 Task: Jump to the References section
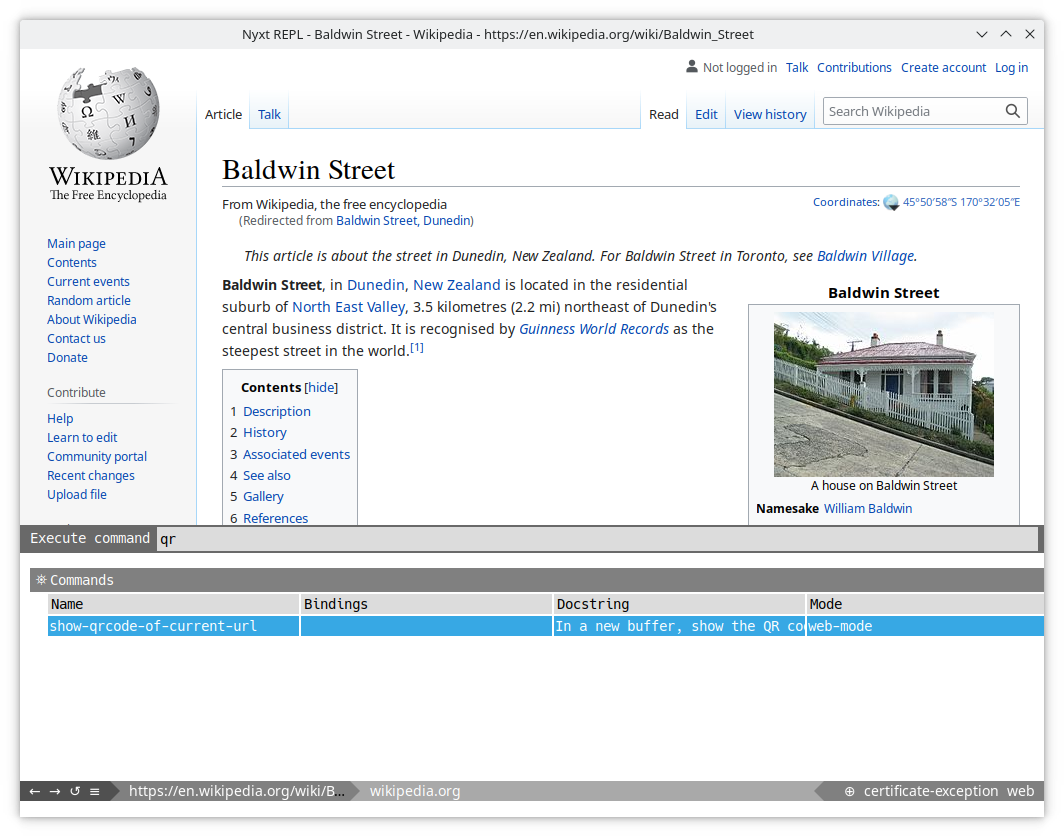(276, 518)
